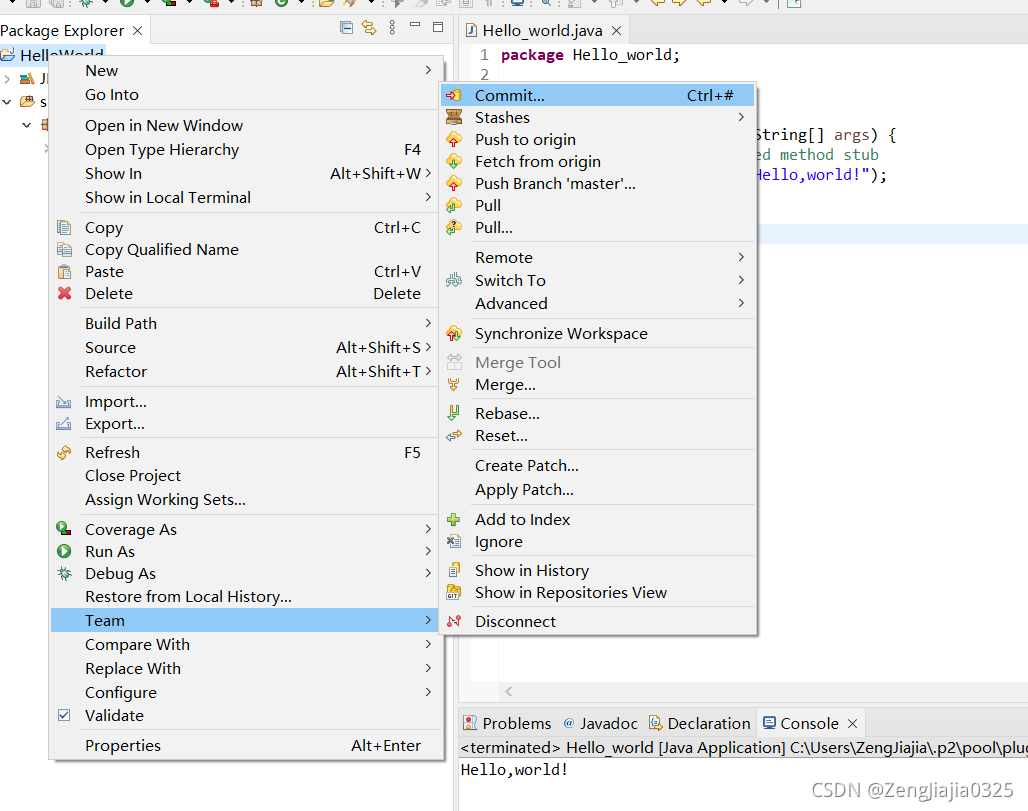
Task: Click the Synchronize Workspace icon
Action: point(454,334)
